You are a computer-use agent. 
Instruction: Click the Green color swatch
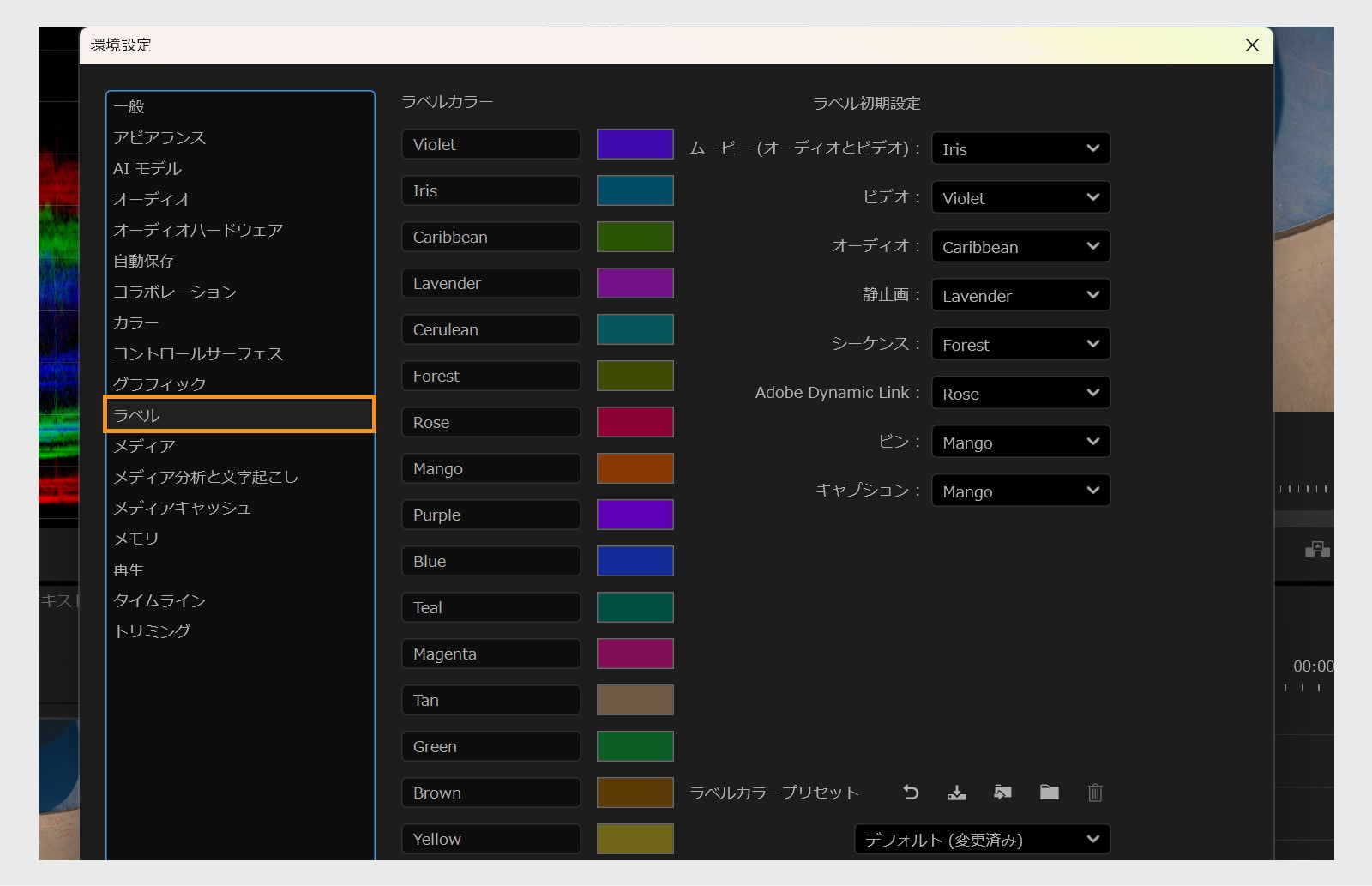[635, 746]
